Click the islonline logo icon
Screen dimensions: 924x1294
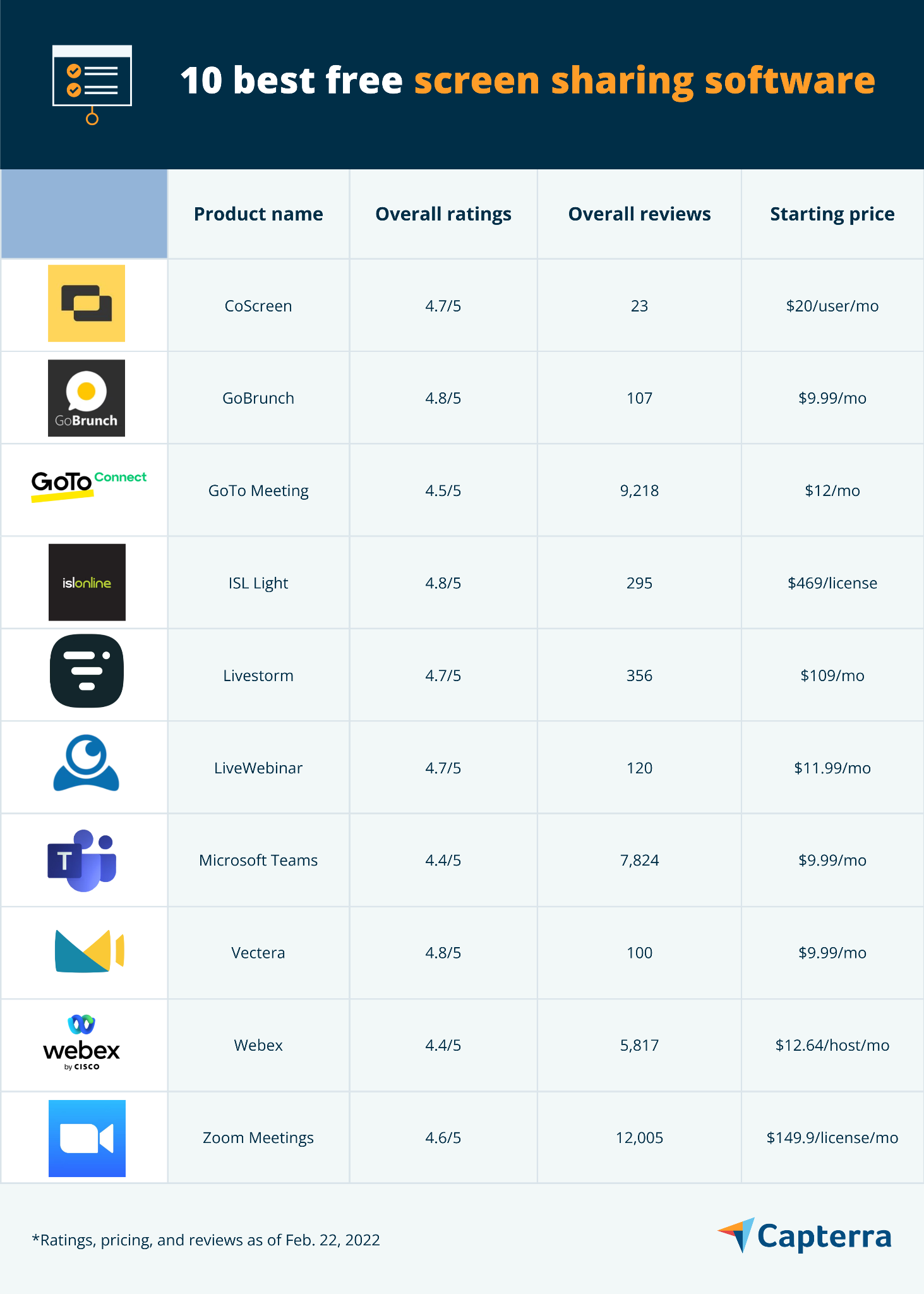coord(87,582)
